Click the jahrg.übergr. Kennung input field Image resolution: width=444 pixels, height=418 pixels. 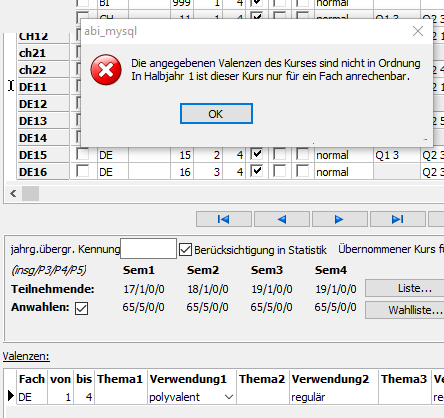tap(148, 248)
